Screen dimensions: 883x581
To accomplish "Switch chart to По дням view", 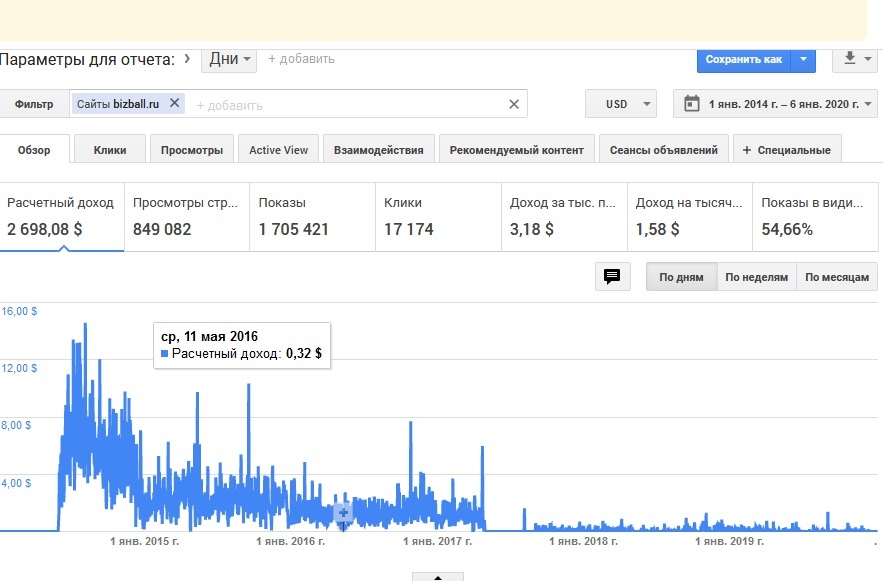I will point(681,277).
